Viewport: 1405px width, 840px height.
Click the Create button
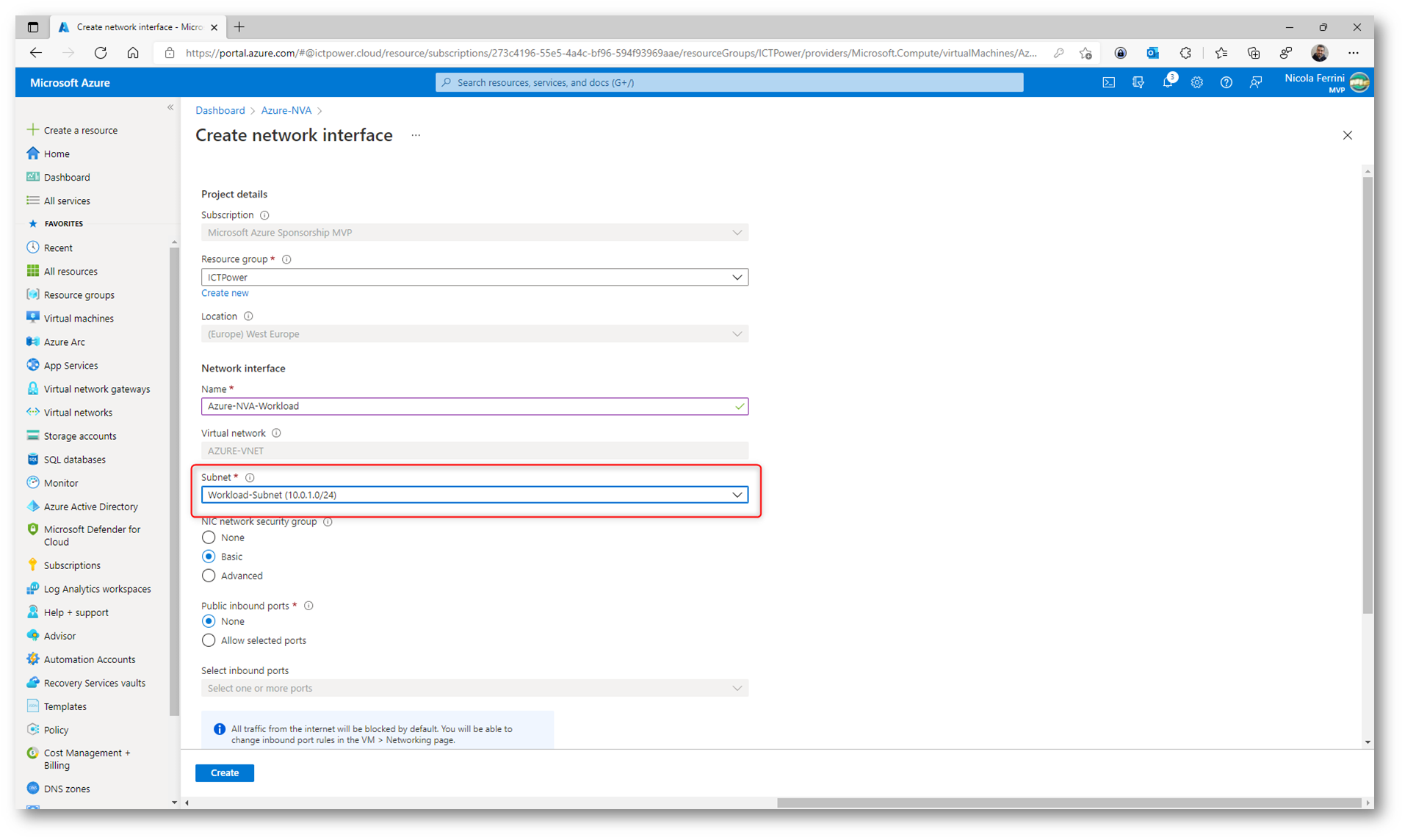[225, 772]
